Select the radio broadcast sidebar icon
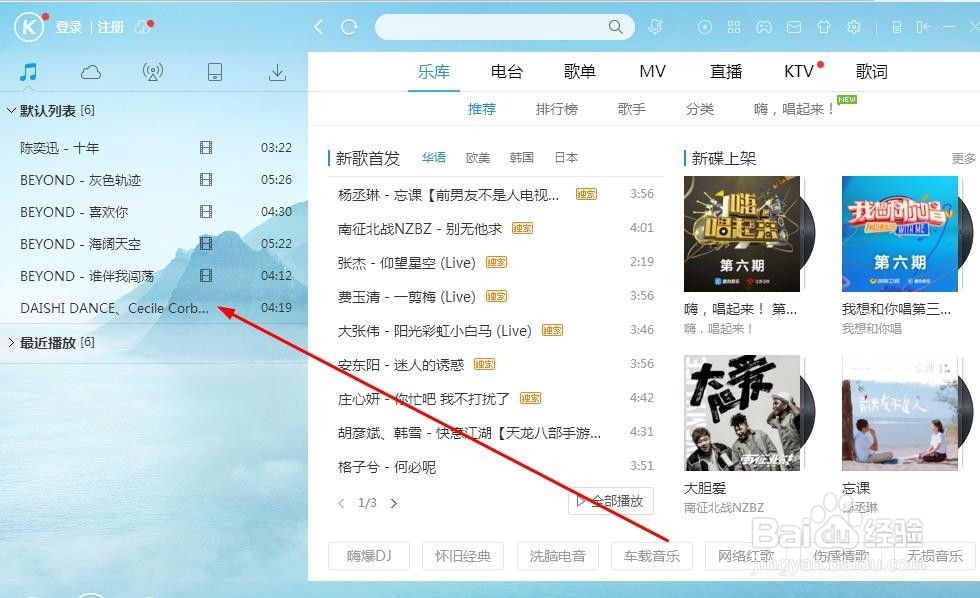 [x=152, y=72]
